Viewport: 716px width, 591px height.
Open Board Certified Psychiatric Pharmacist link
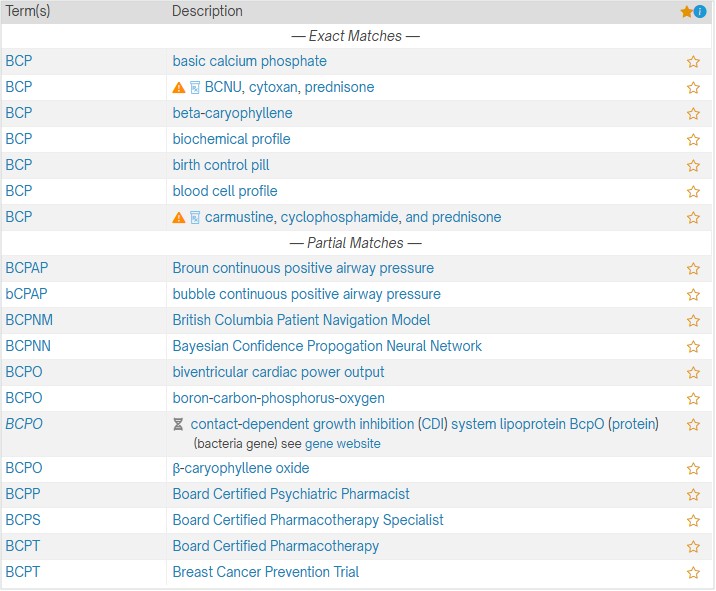[291, 494]
